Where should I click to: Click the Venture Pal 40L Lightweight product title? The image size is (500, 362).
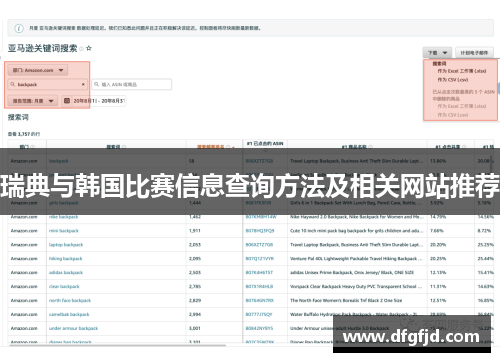(x=356, y=259)
